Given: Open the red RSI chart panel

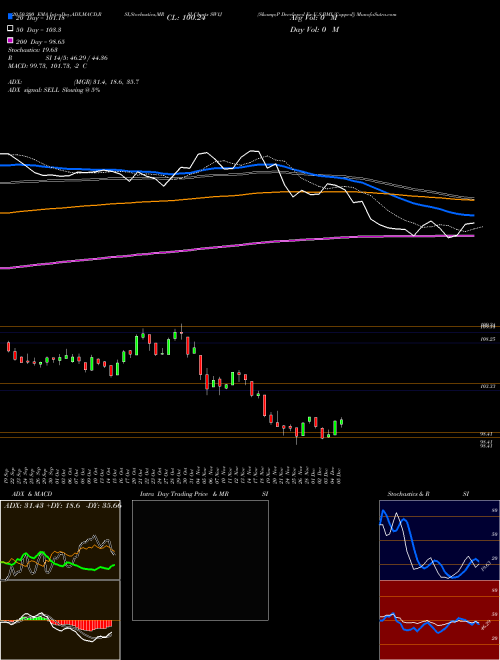Looking at the screenshot, I should point(439,620).
